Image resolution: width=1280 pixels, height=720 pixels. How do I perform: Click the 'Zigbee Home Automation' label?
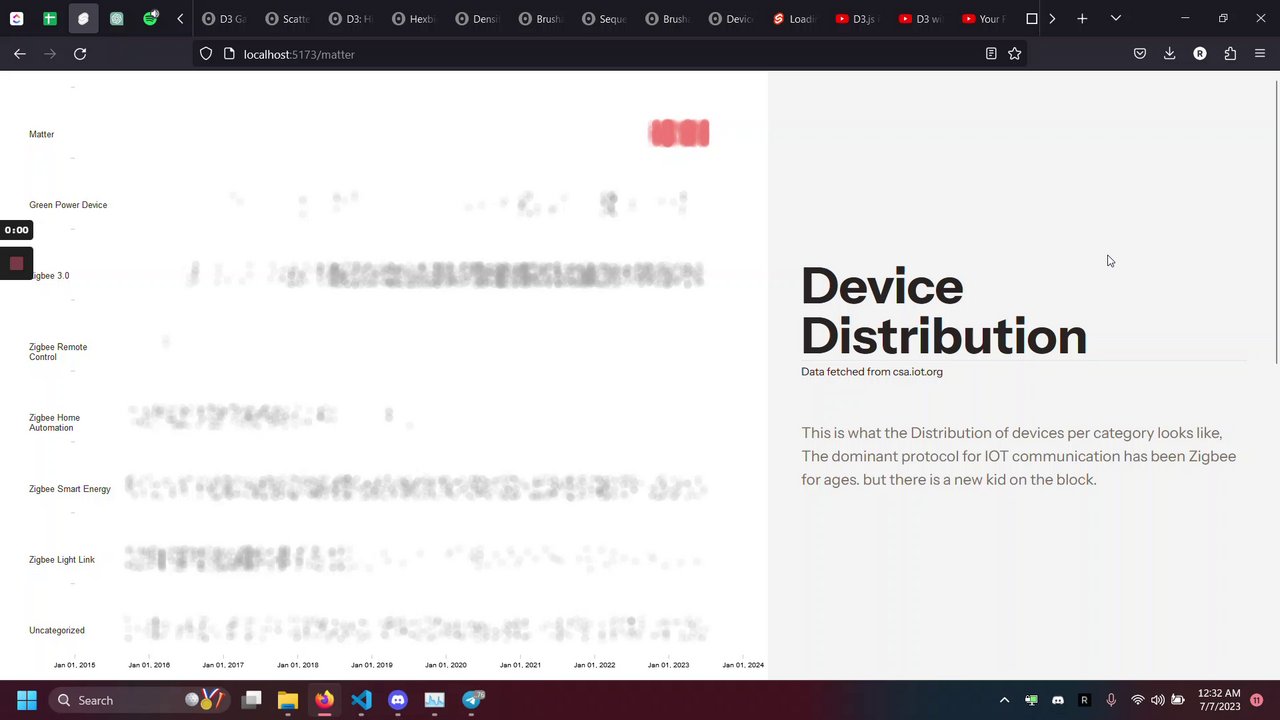(54, 423)
